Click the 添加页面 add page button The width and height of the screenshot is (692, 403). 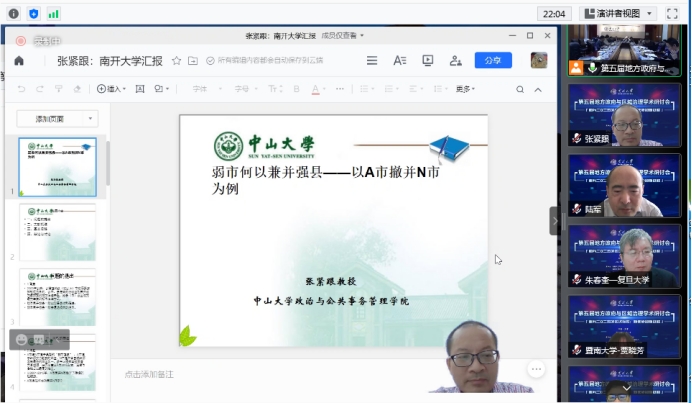(x=50, y=118)
